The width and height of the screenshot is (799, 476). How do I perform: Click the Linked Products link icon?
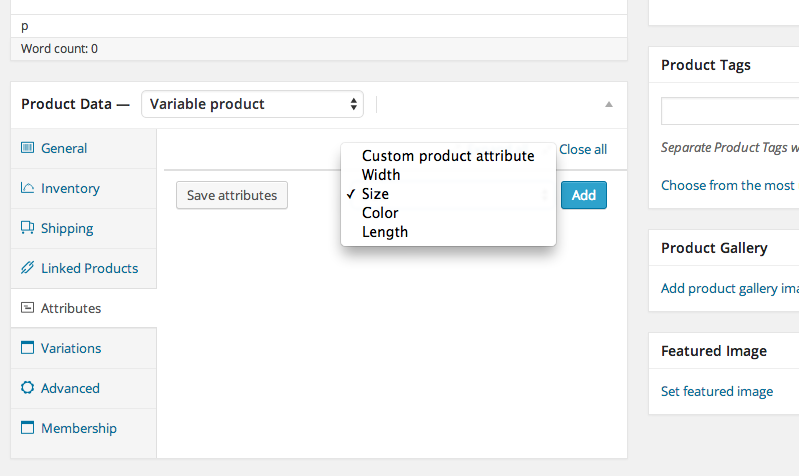(27, 268)
